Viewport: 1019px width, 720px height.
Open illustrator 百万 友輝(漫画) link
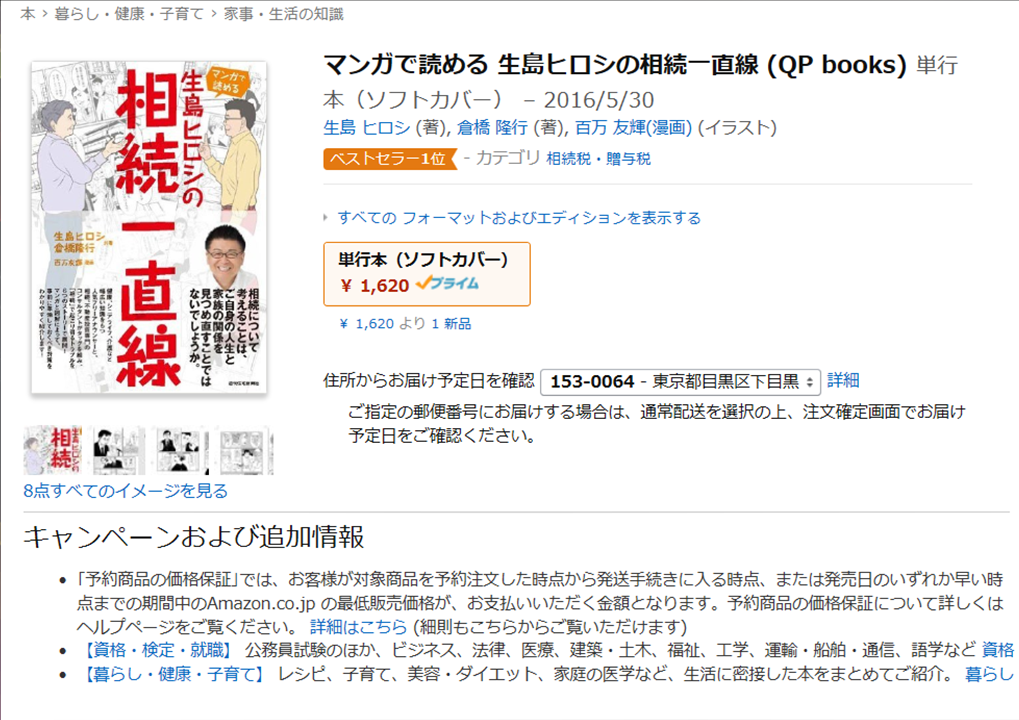click(x=634, y=127)
